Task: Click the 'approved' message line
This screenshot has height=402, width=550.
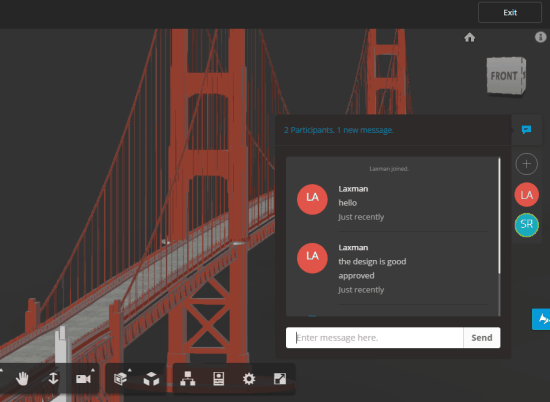Action: [x=356, y=276]
